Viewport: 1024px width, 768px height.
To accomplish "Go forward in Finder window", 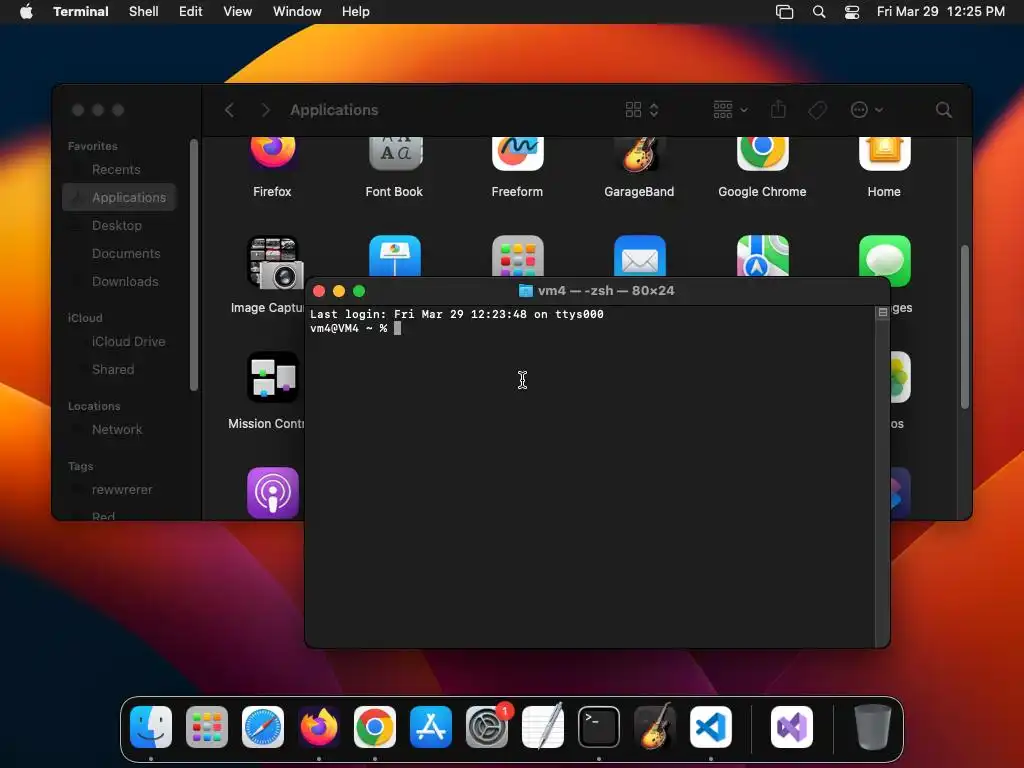I will (265, 110).
